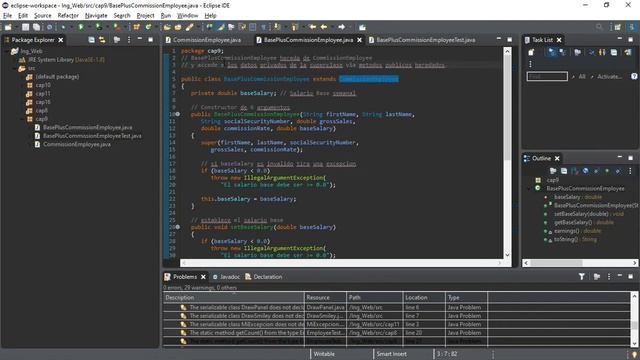Click the All working set link
Image resolution: width=640 pixels, height=360 pixels.
pos(582,76)
